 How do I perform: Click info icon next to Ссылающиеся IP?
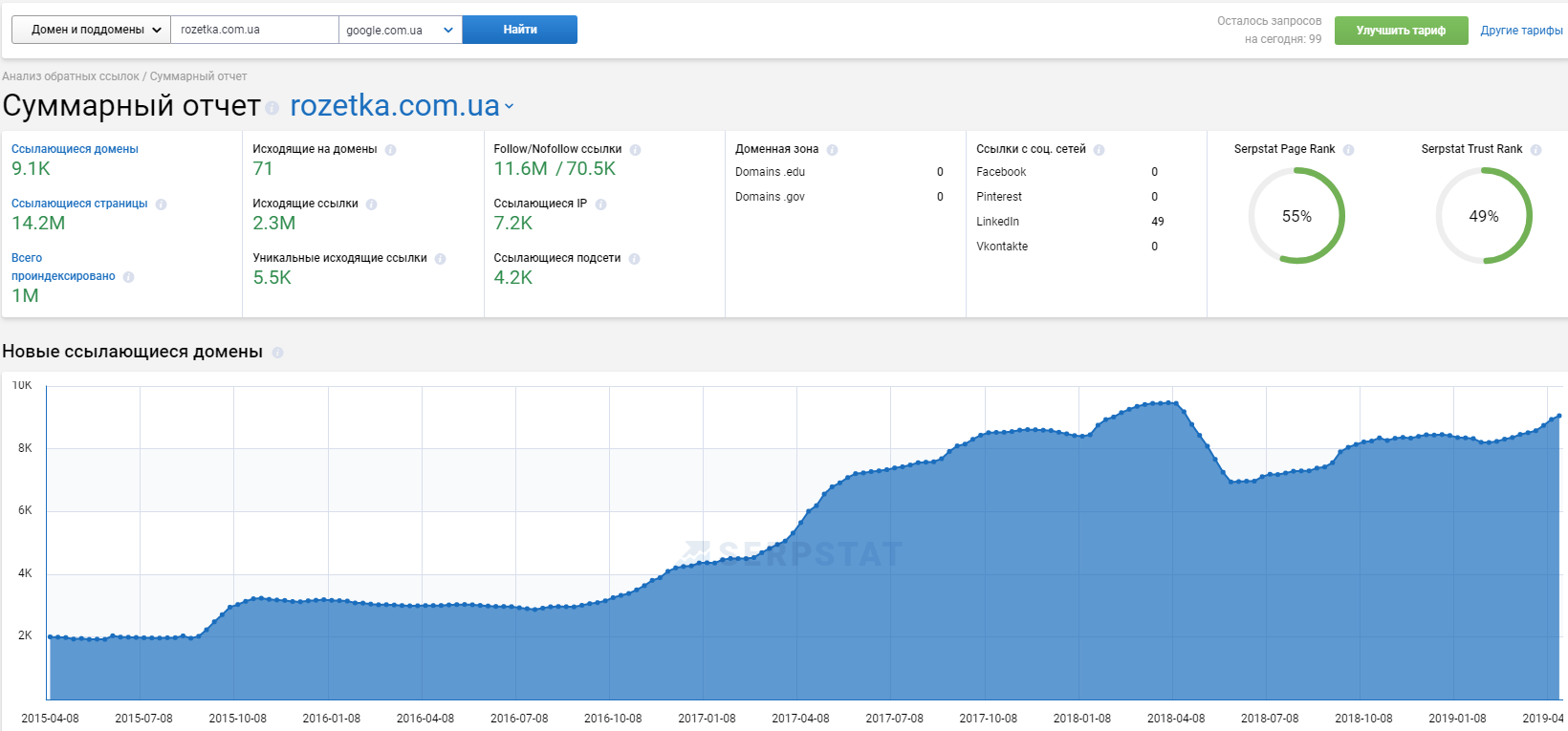click(600, 204)
